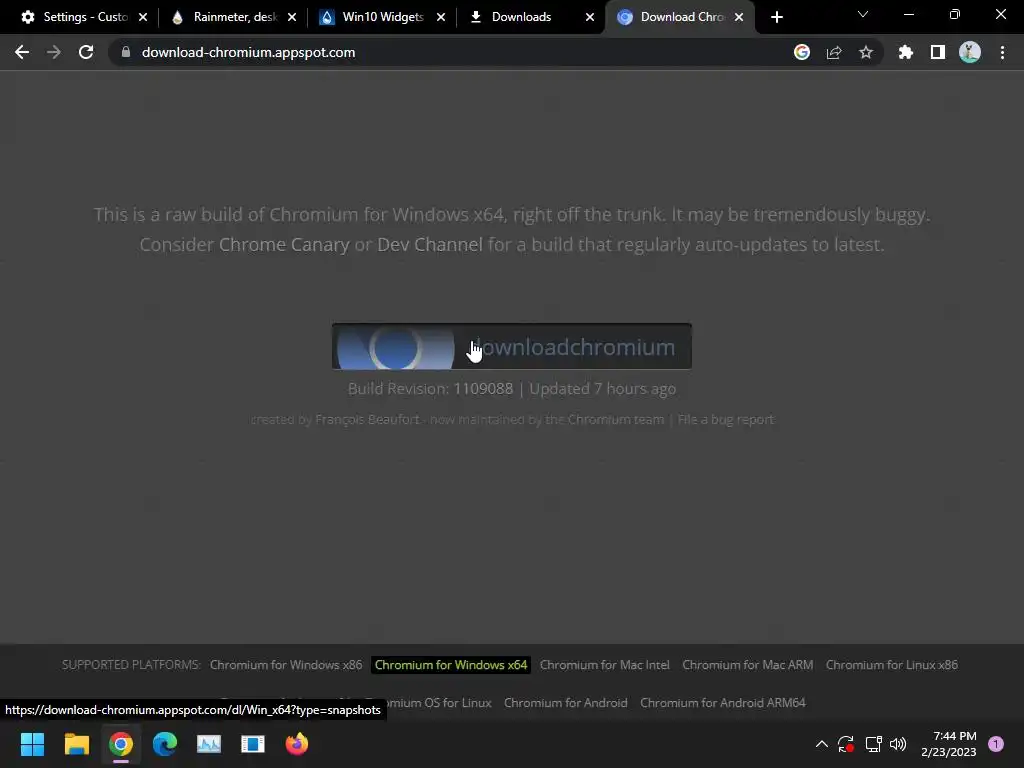Launch Firefox from the taskbar

coord(297,744)
